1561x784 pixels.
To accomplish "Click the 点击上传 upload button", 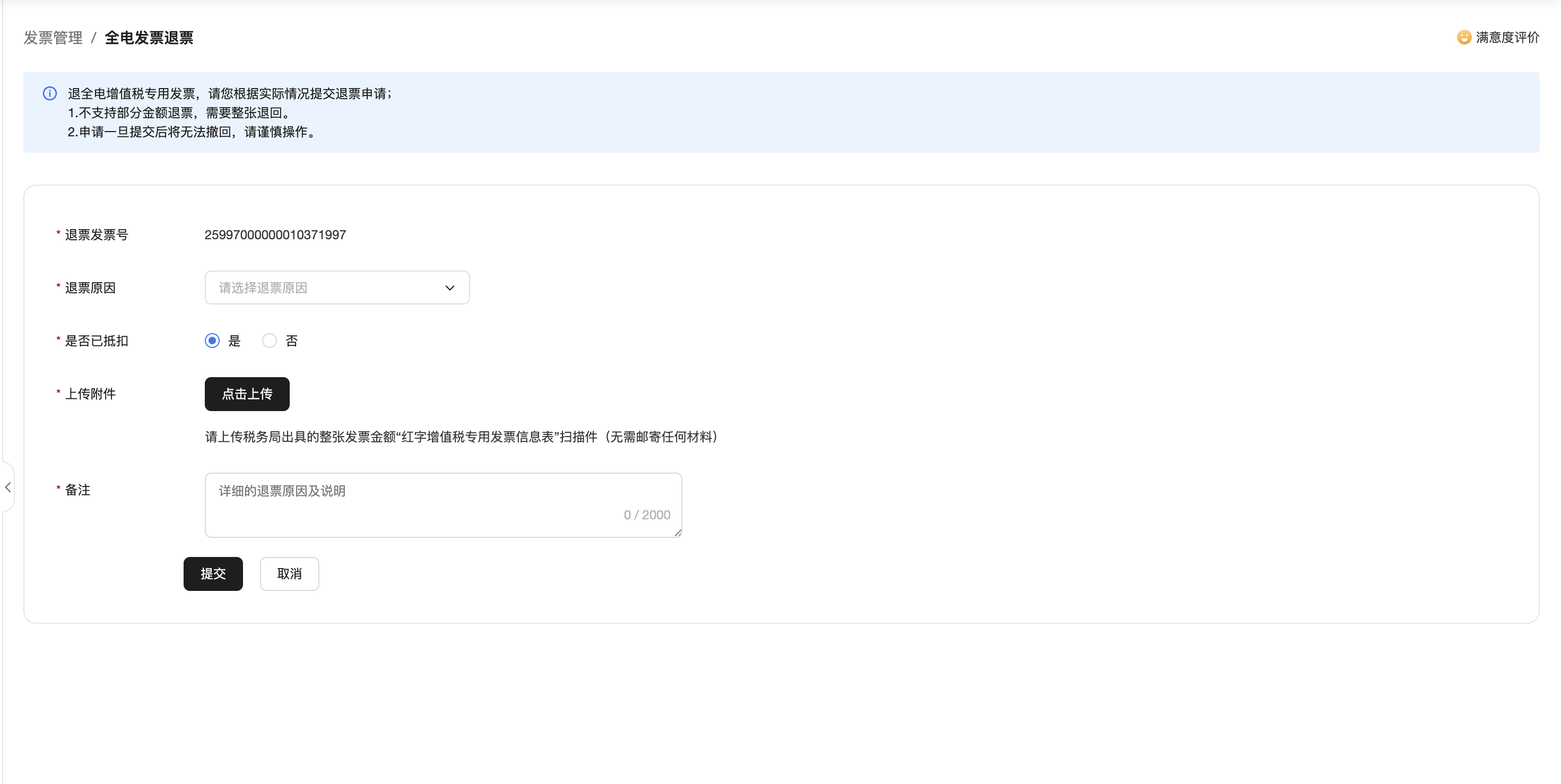I will click(247, 394).
